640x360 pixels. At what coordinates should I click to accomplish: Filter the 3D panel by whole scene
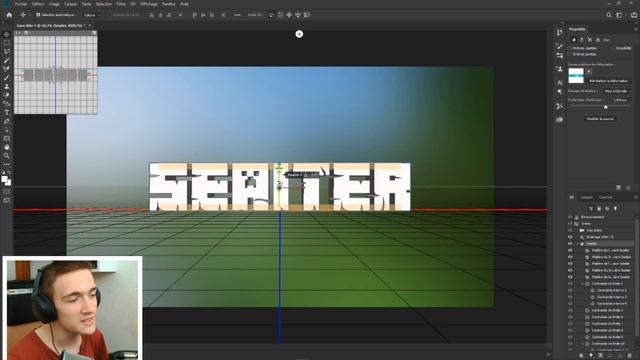tap(591, 209)
